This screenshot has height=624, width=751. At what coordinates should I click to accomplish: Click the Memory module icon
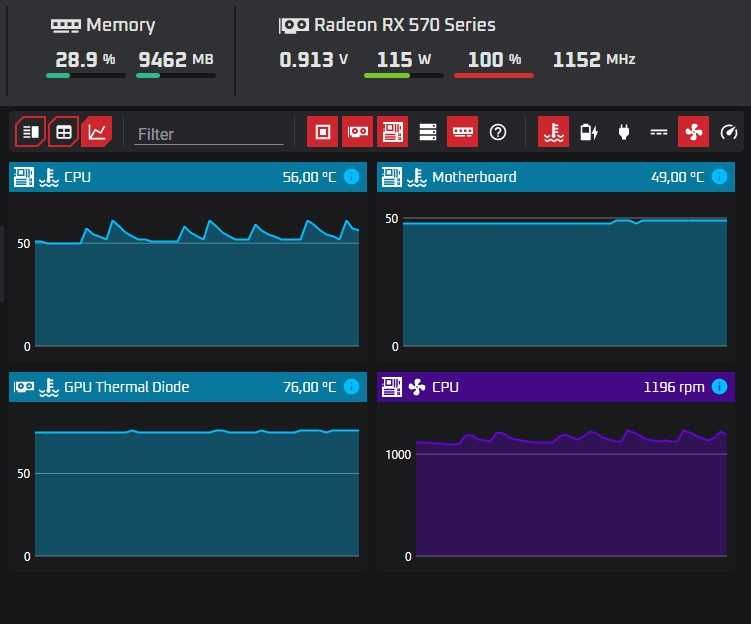coord(66,25)
